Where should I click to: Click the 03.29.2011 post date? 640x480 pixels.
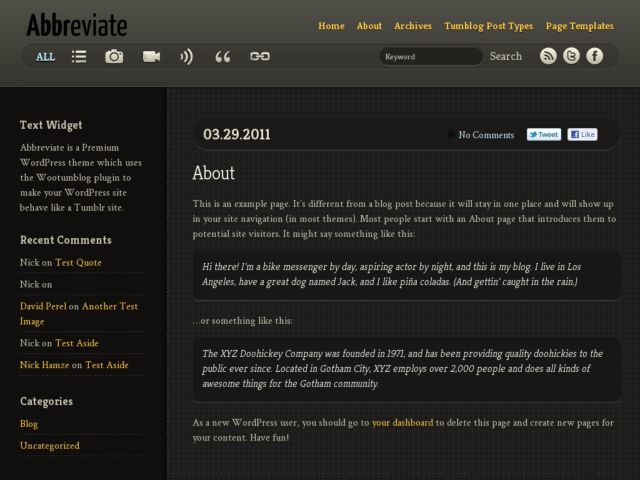pyautogui.click(x=237, y=134)
